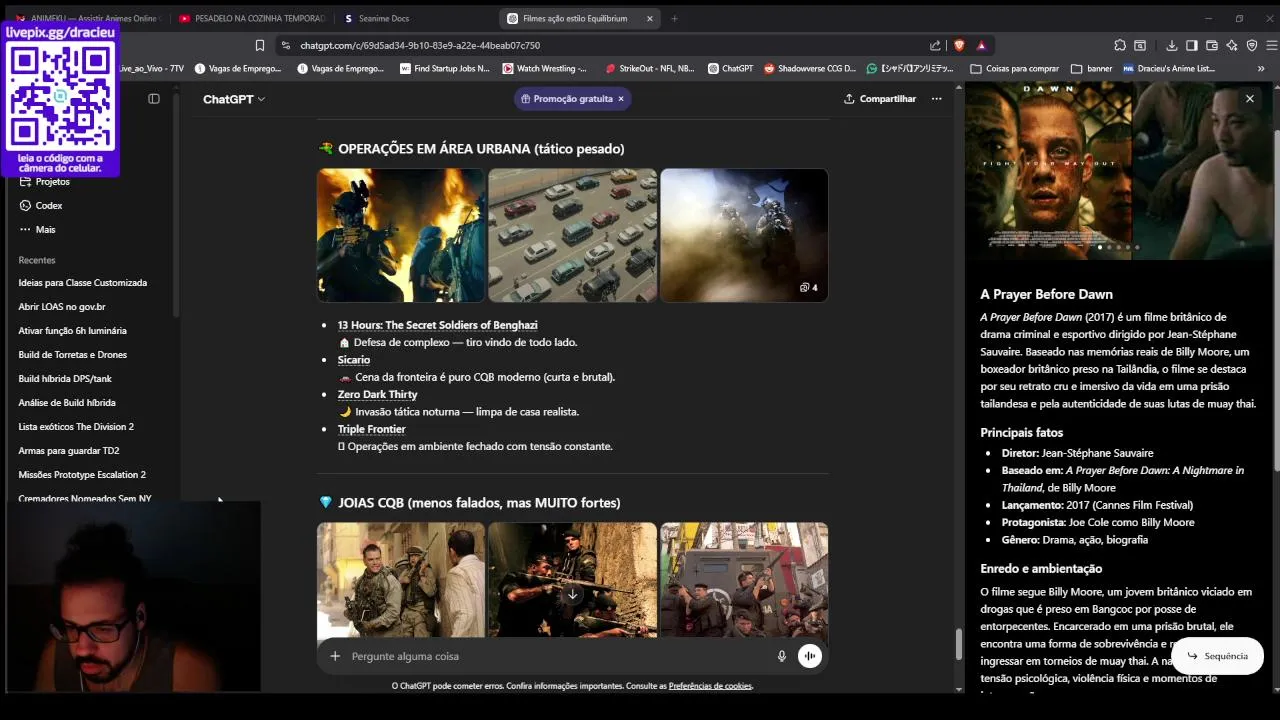Close the Filmes ação estilo Equilibrium tab
1280x720 pixels.
point(650,18)
